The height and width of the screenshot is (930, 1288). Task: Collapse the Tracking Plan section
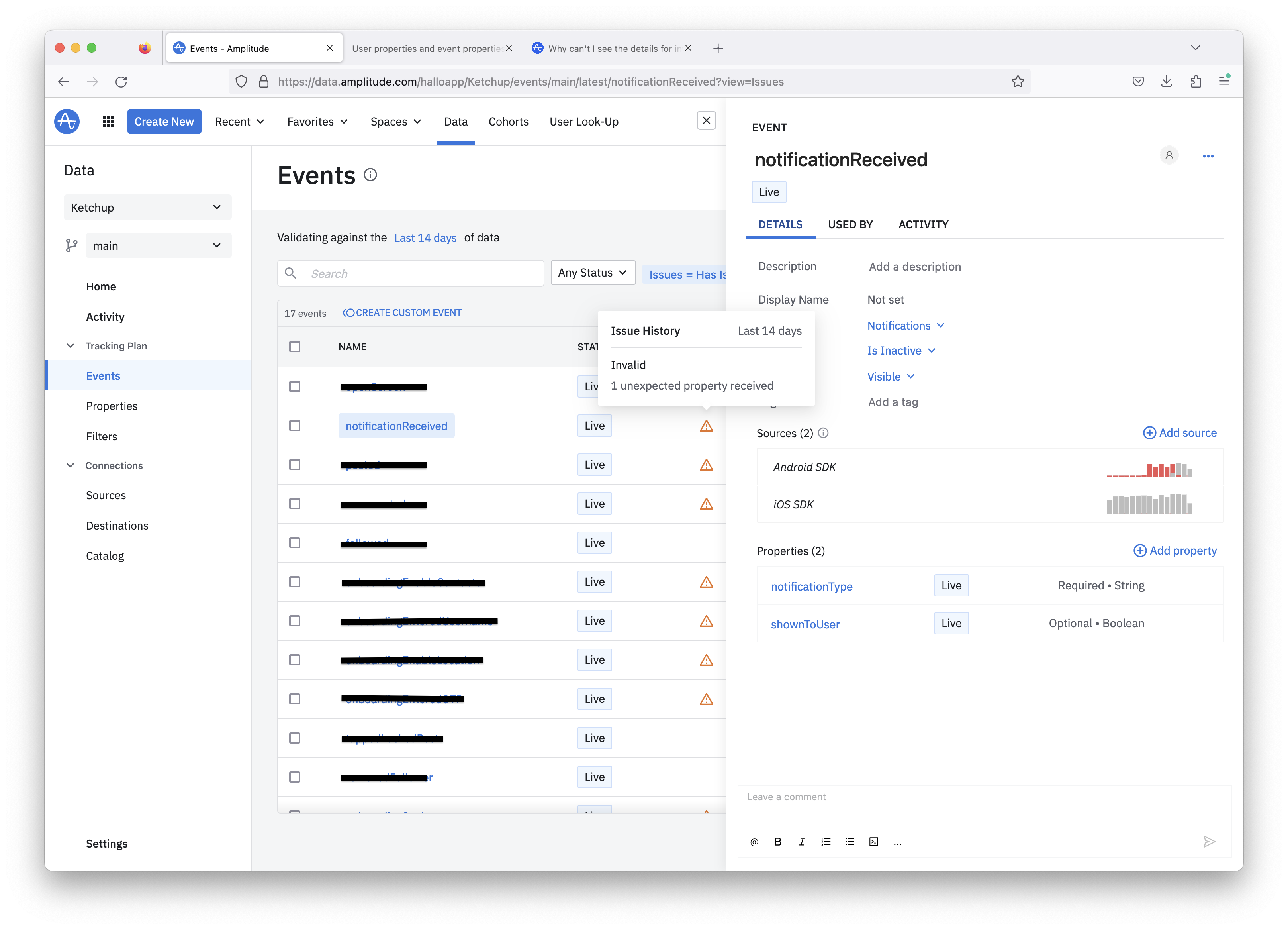pyautogui.click(x=70, y=346)
